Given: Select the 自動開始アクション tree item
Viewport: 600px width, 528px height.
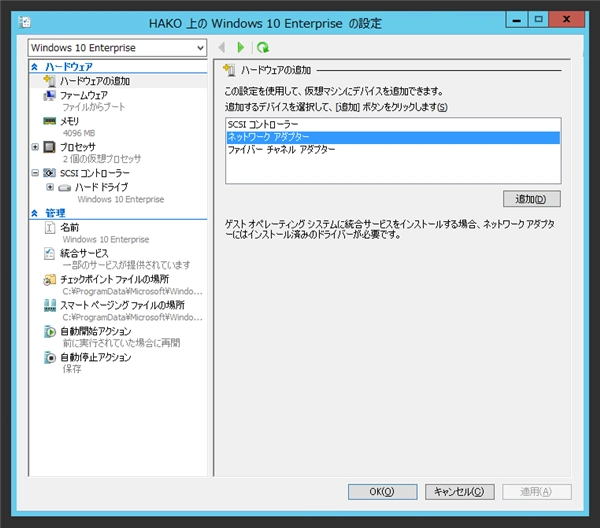Looking at the screenshot, I should point(96,331).
